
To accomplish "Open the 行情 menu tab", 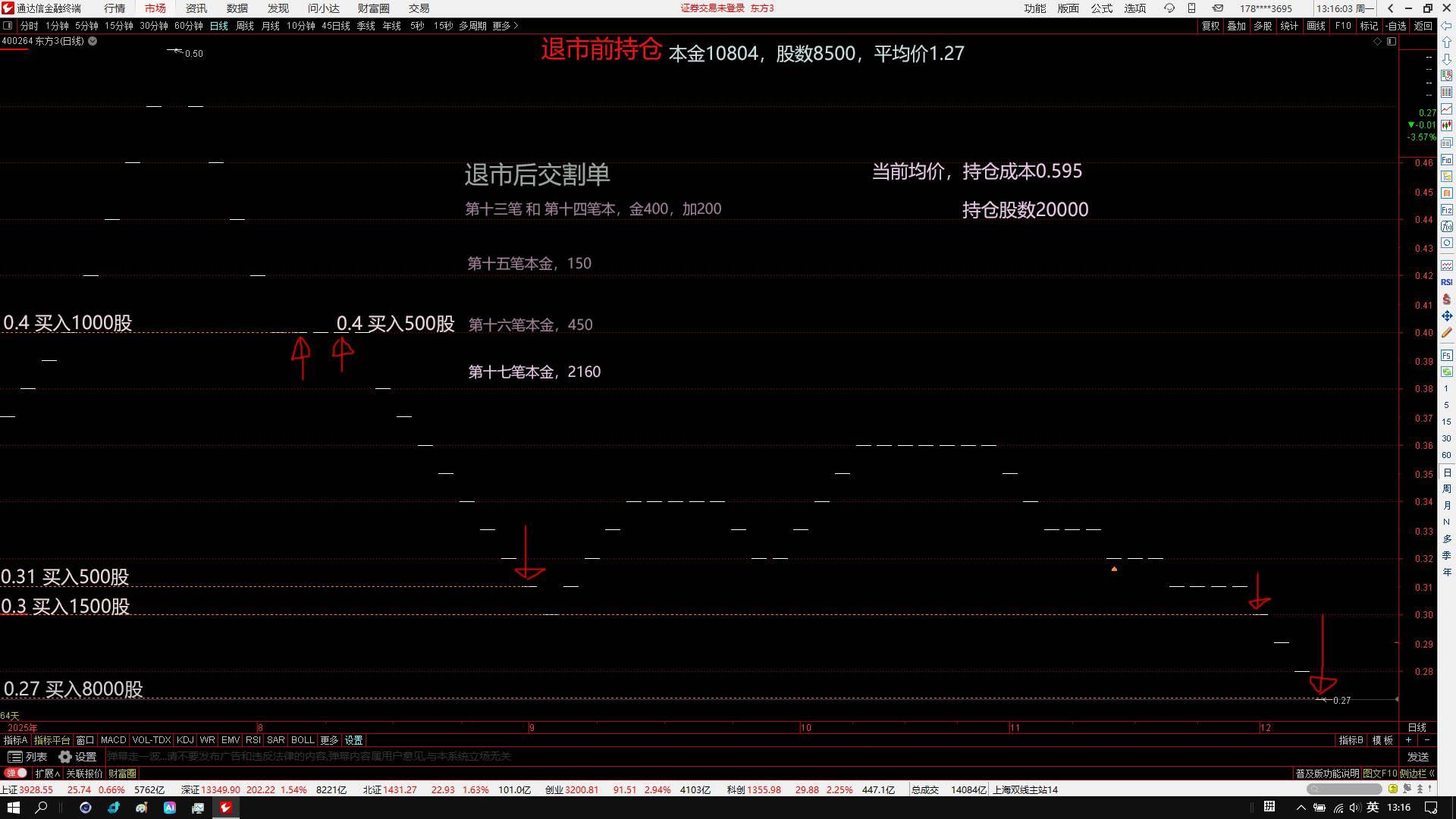I will point(115,8).
